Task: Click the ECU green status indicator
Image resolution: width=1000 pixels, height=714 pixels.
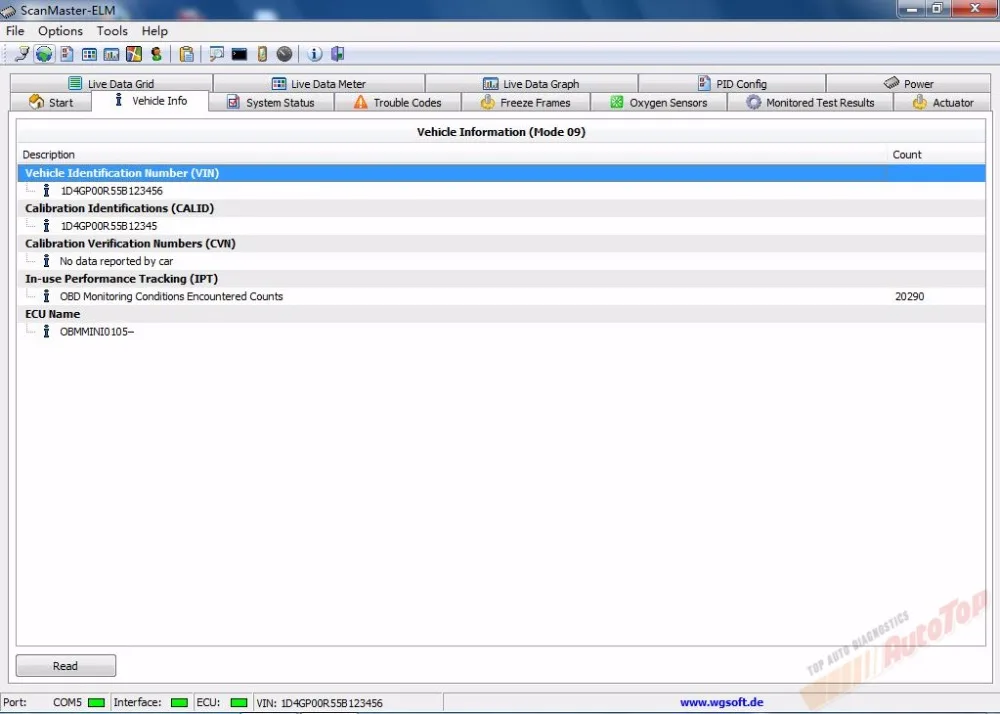Action: click(239, 703)
